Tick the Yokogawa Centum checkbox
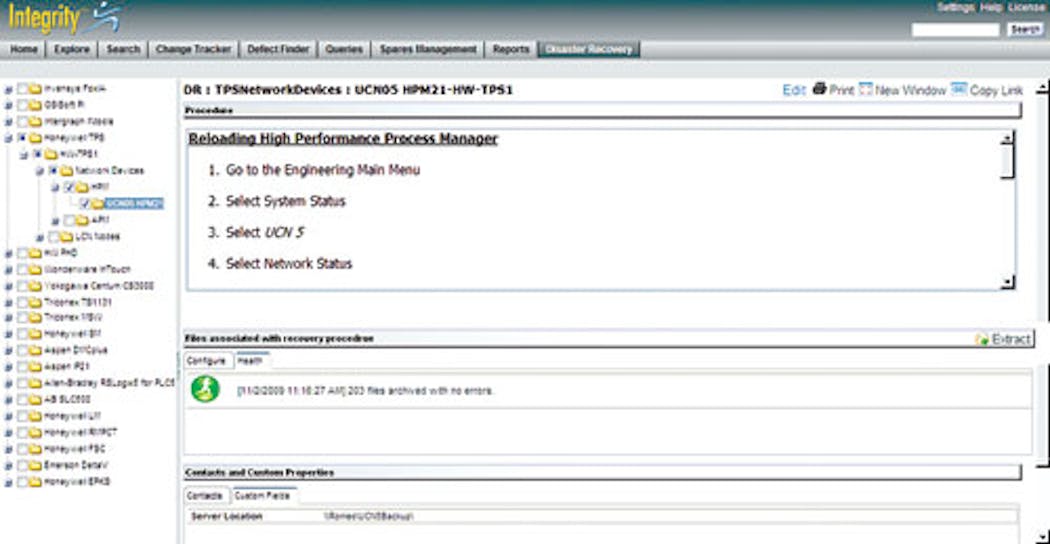This screenshot has height=544, width=1050. point(22,286)
